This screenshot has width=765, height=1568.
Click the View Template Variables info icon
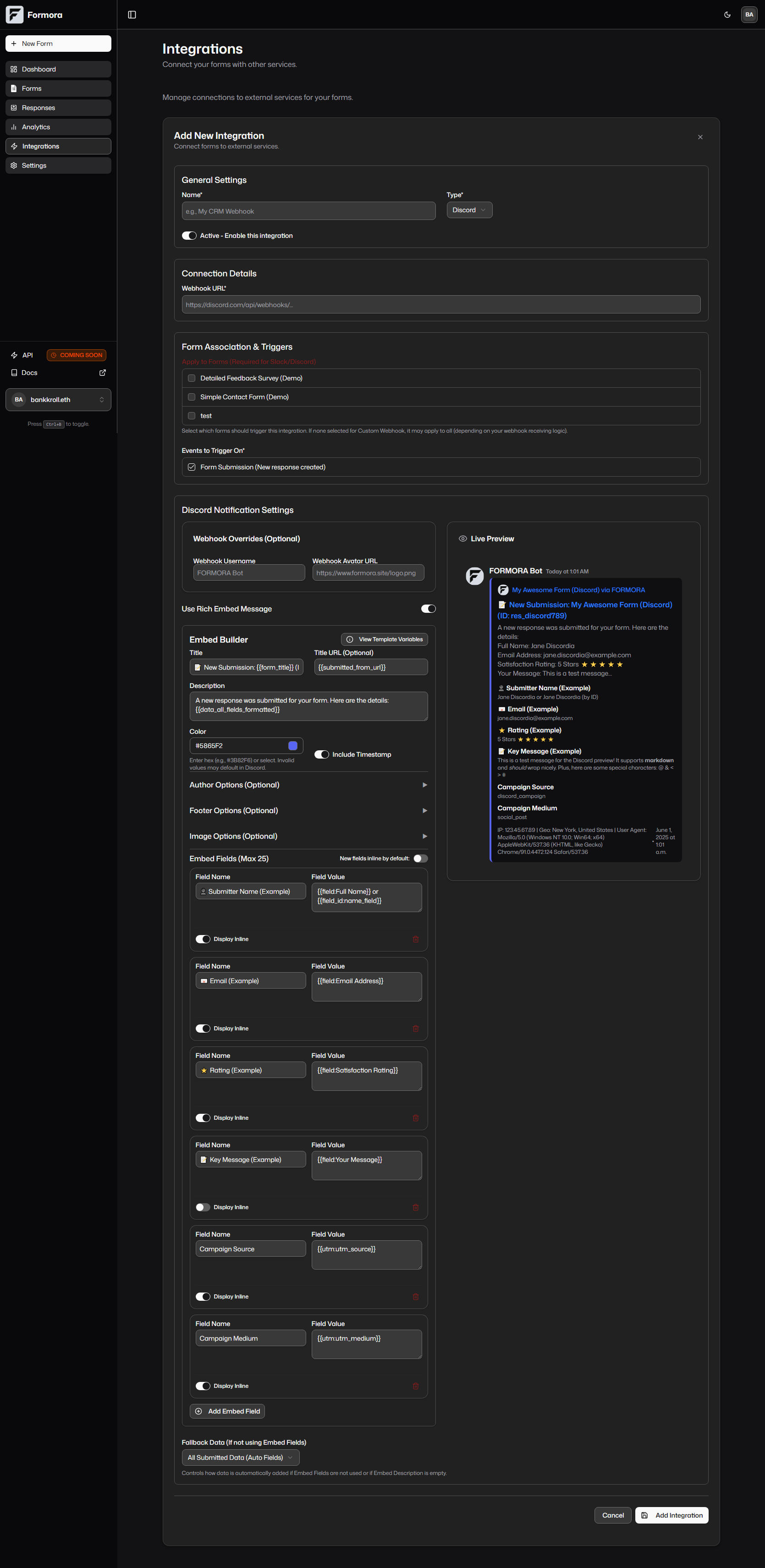(349, 639)
